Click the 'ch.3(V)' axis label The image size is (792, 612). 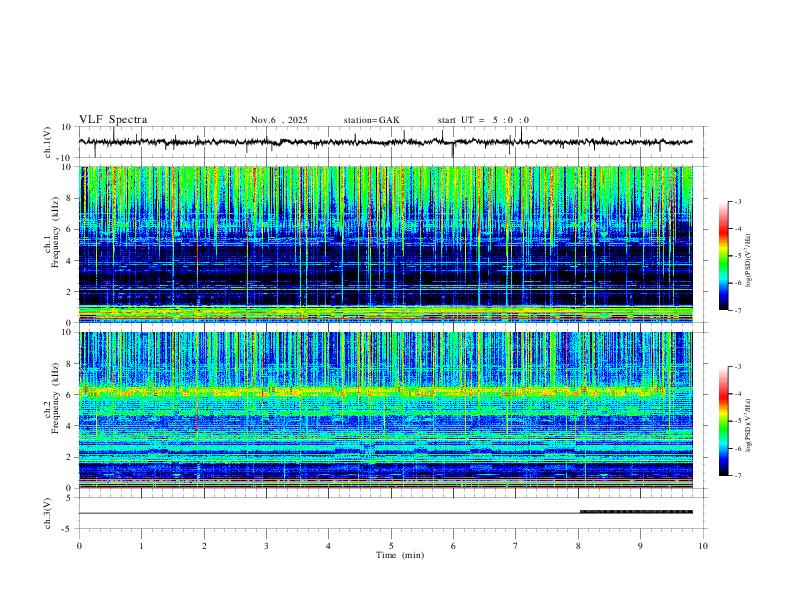[x=48, y=514]
